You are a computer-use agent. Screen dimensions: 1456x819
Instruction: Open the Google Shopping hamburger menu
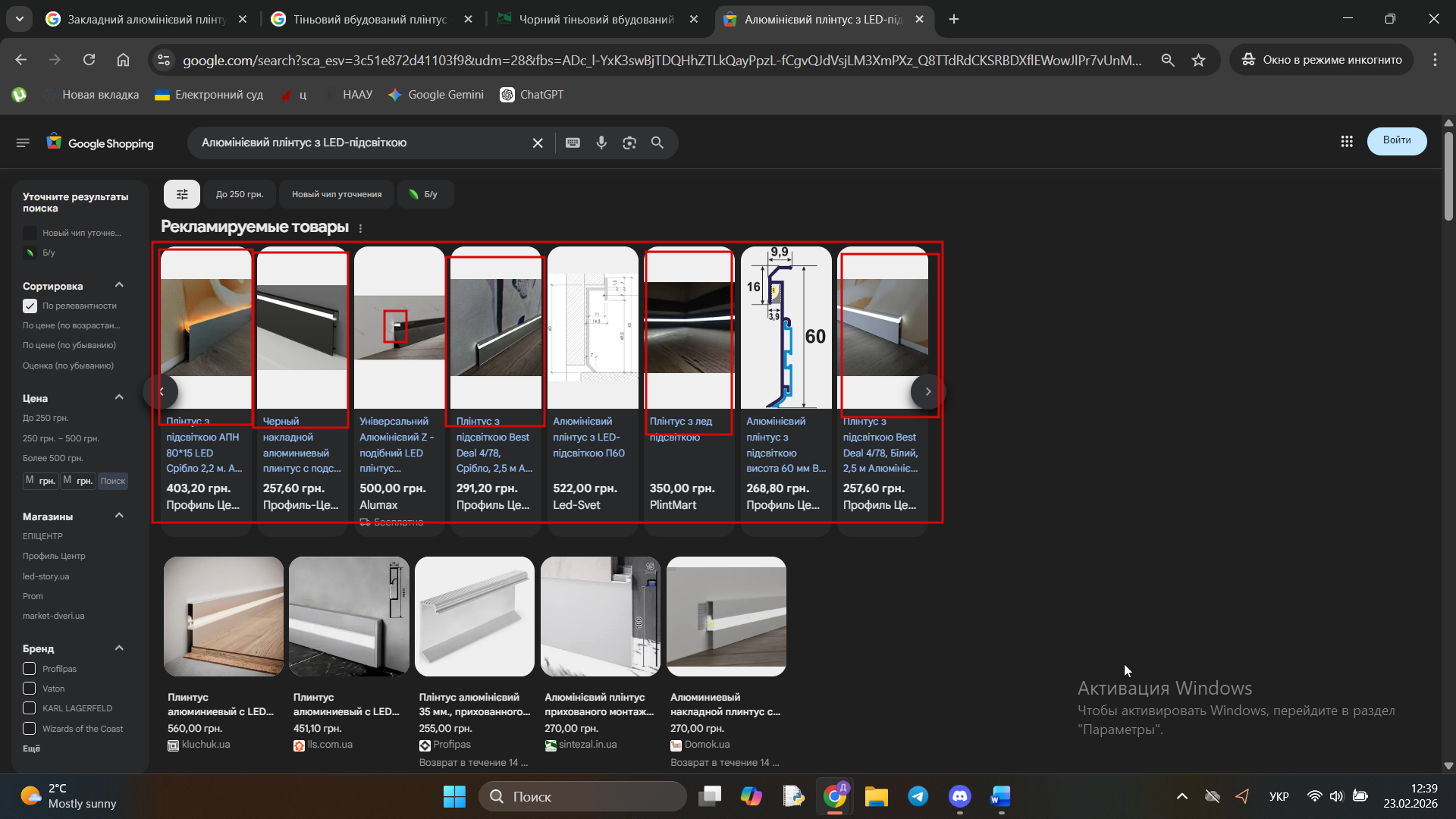pos(23,143)
